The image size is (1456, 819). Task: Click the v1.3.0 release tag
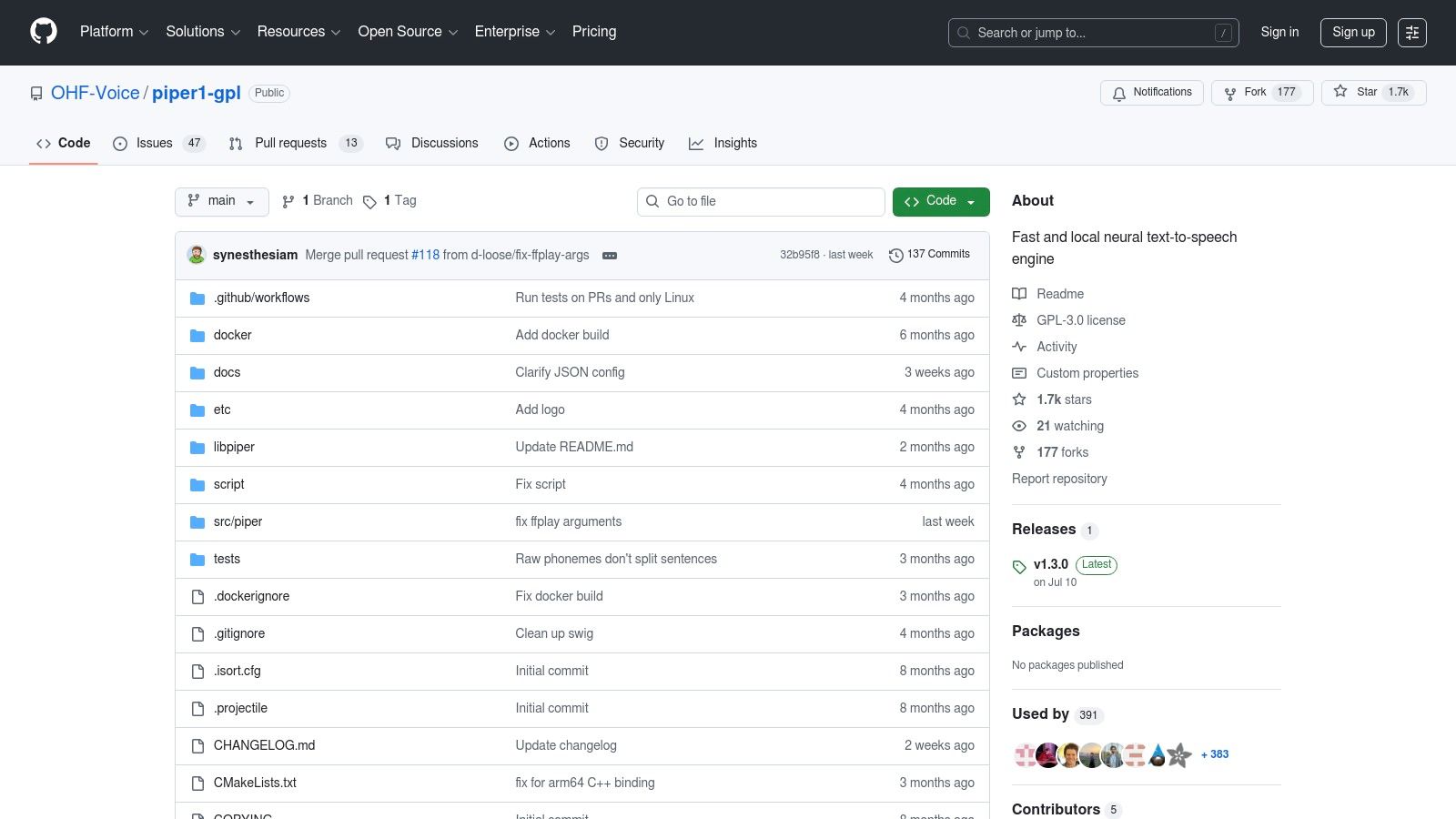coord(1050,564)
